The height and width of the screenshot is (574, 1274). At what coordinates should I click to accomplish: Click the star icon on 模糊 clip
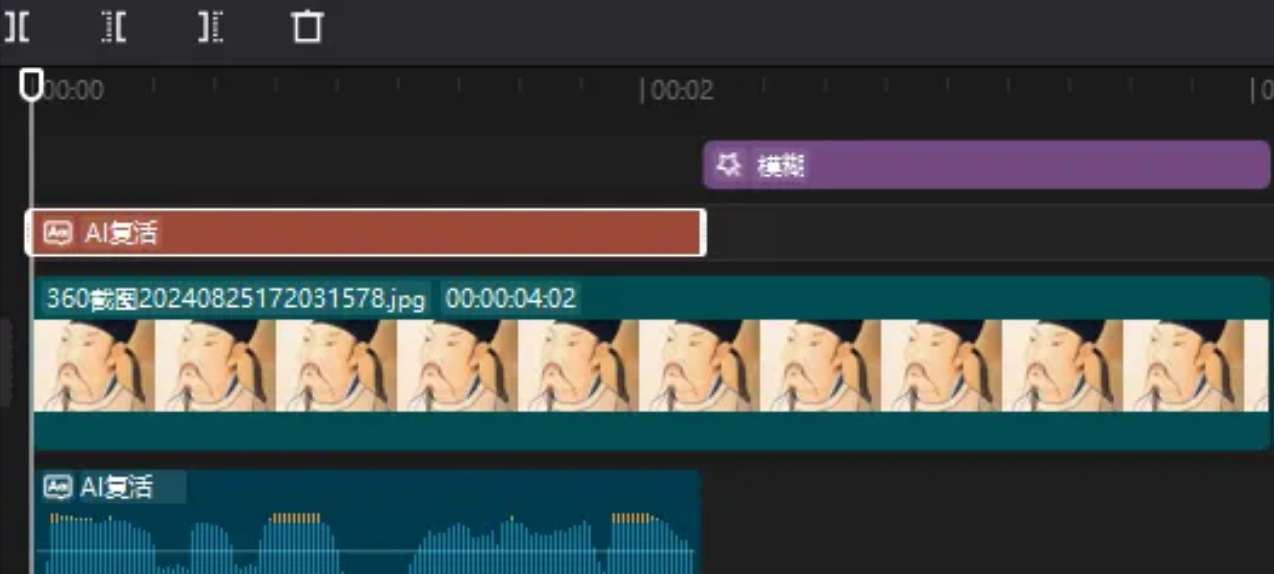tap(731, 165)
